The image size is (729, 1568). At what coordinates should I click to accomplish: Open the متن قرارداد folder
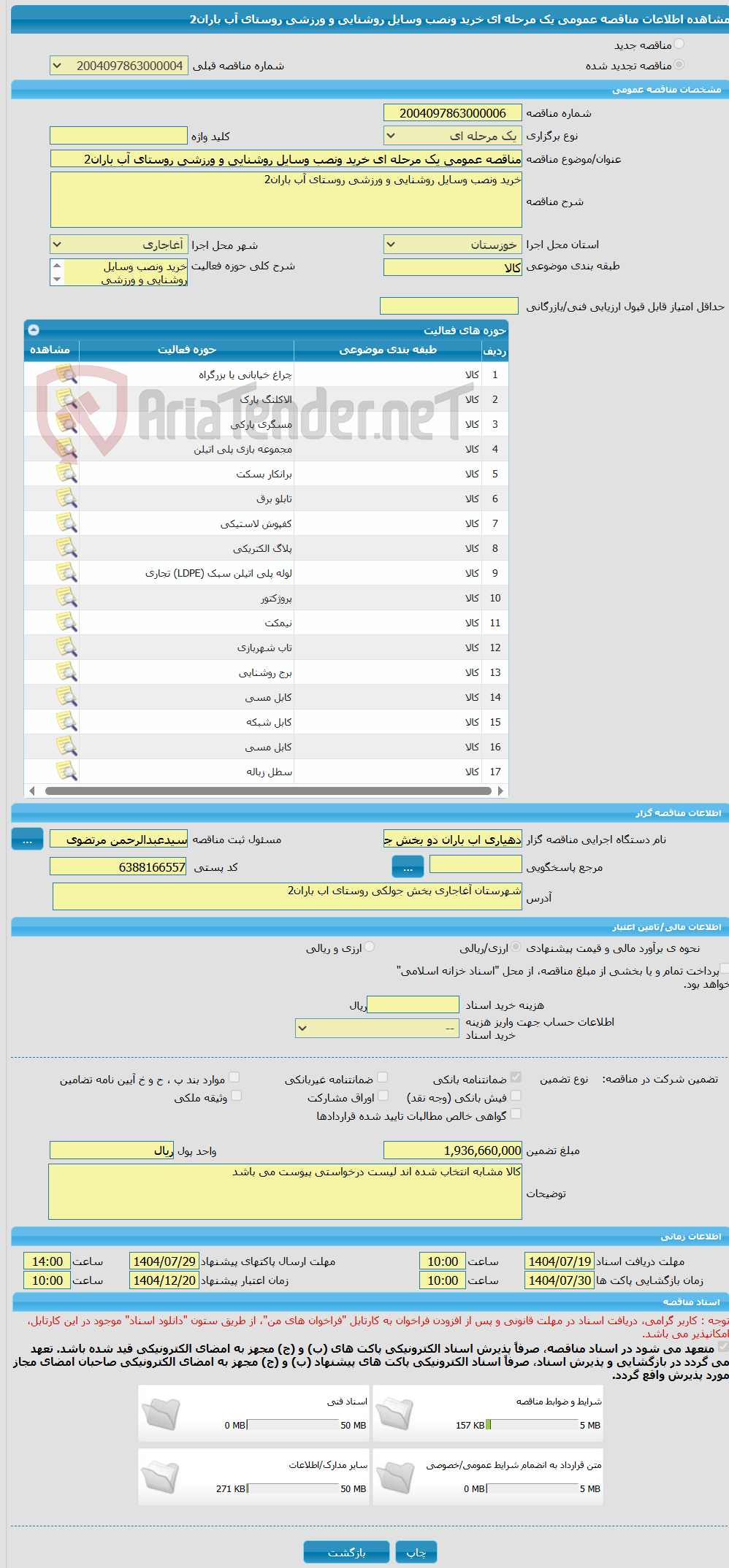click(395, 1477)
